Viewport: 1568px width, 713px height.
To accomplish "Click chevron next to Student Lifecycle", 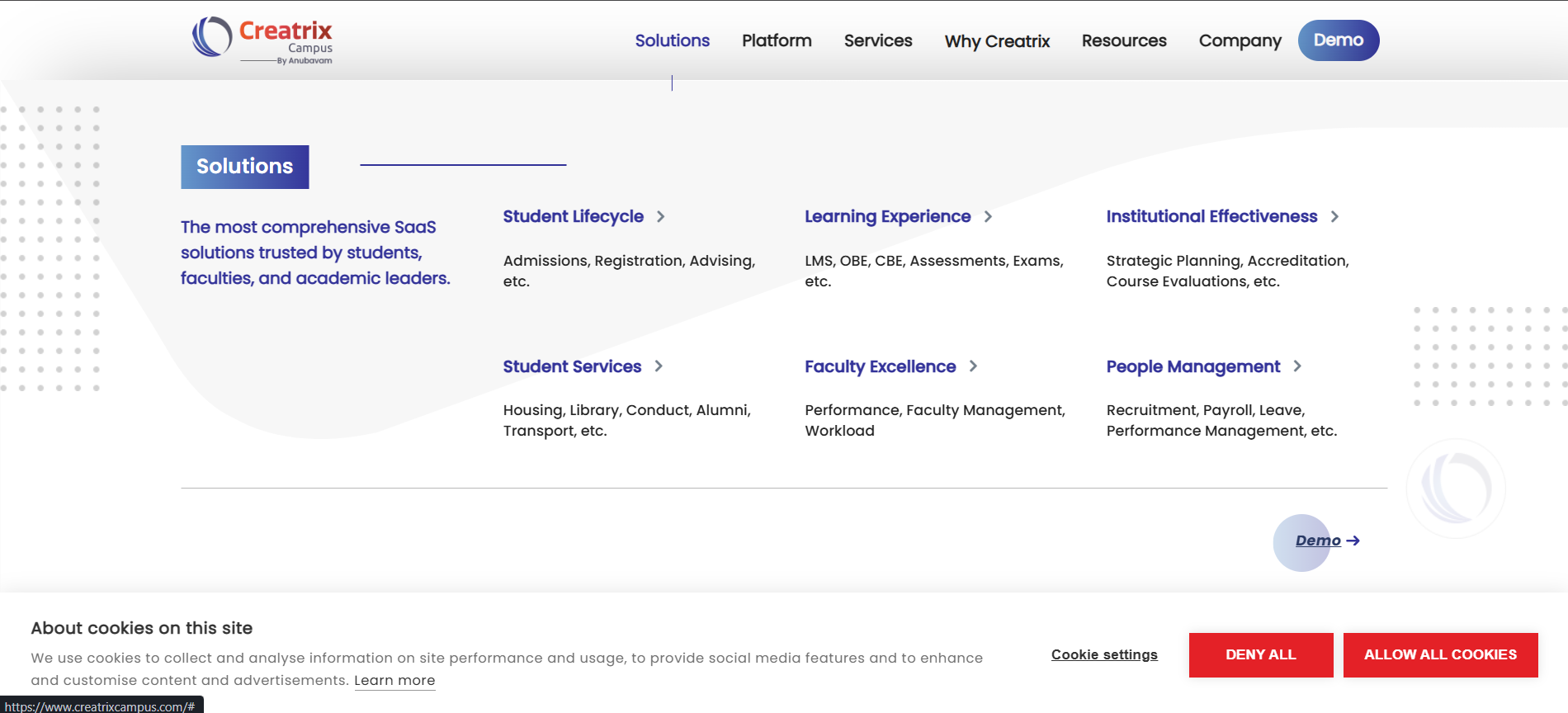I will coord(660,216).
